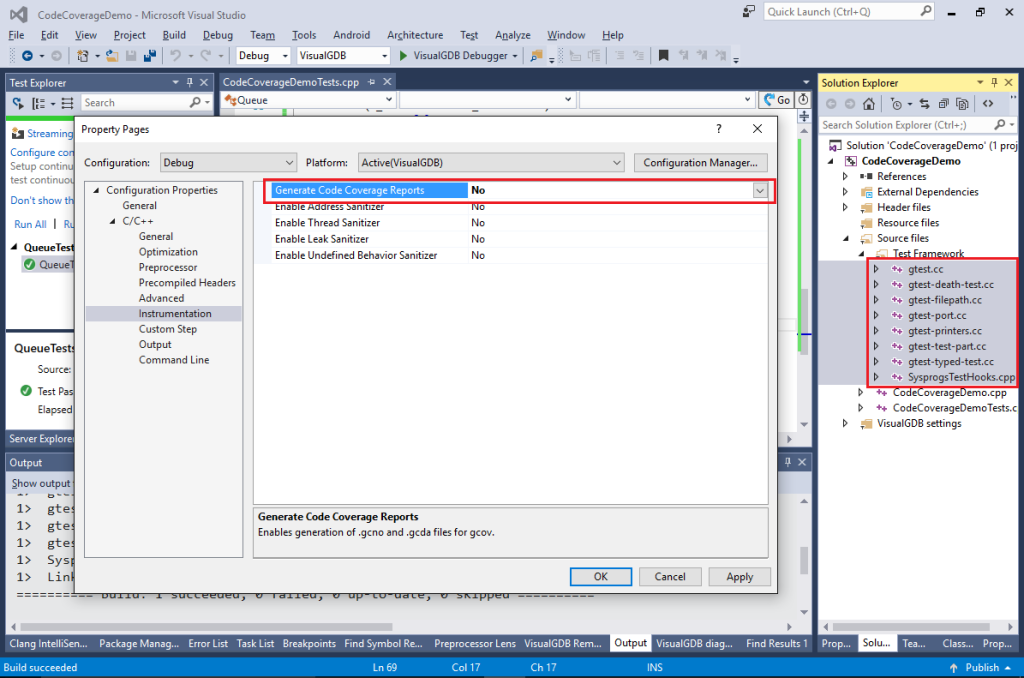This screenshot has width=1024, height=678.
Task: Click the Quick Launch search field
Action: coord(842,12)
